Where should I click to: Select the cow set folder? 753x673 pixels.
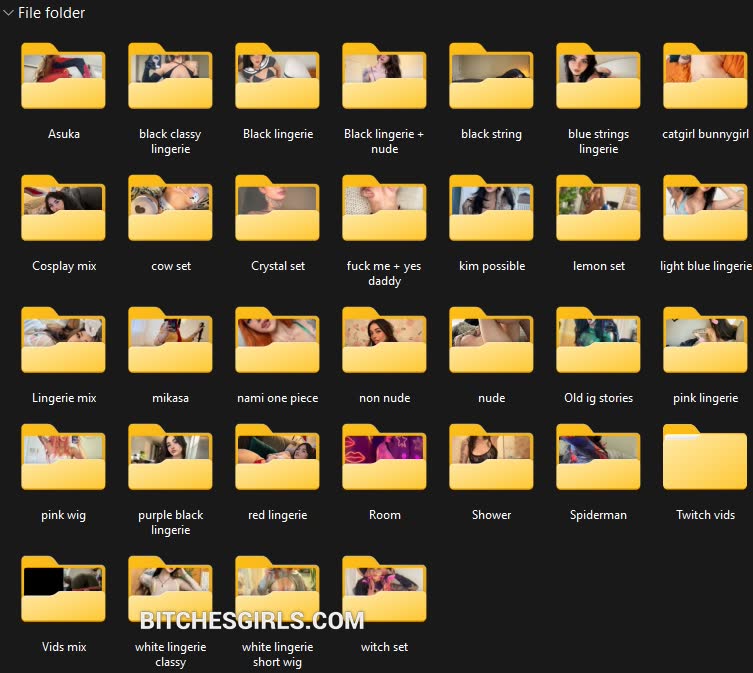point(170,209)
